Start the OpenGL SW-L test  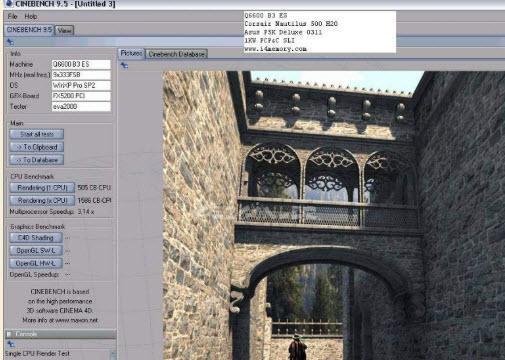(x=36, y=250)
